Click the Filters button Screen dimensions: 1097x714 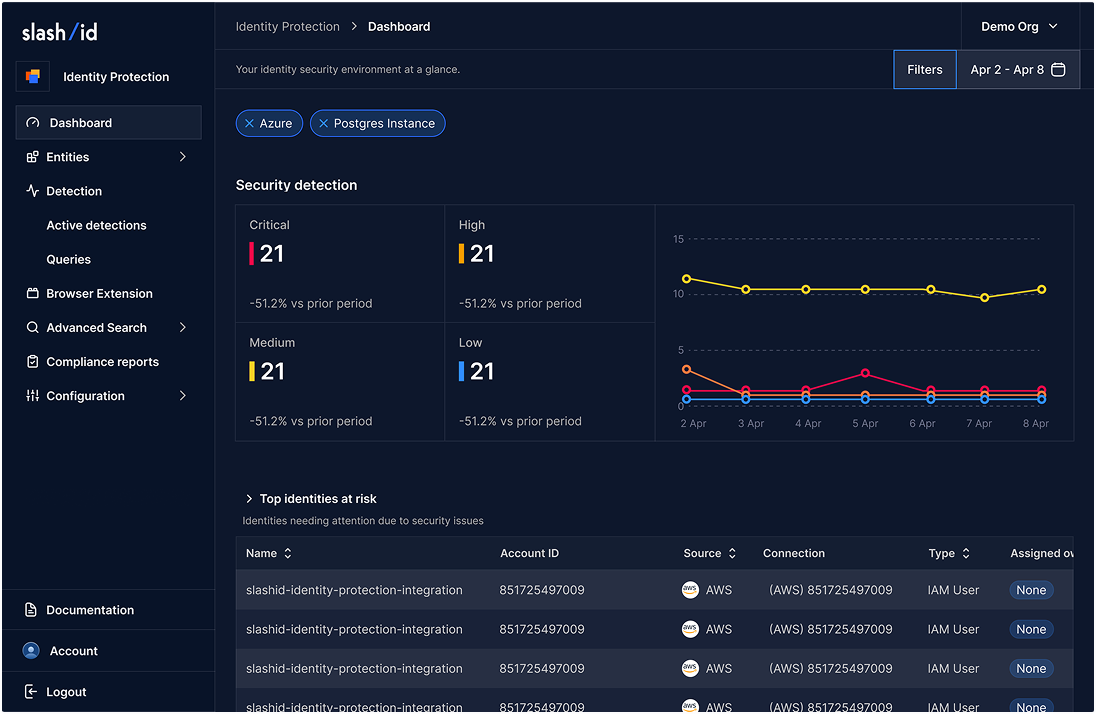[x=924, y=70]
